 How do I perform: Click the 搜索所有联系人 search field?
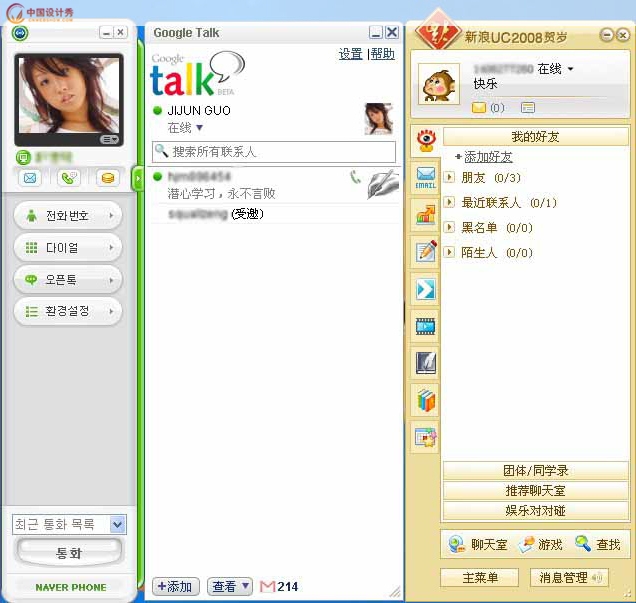tap(274, 152)
